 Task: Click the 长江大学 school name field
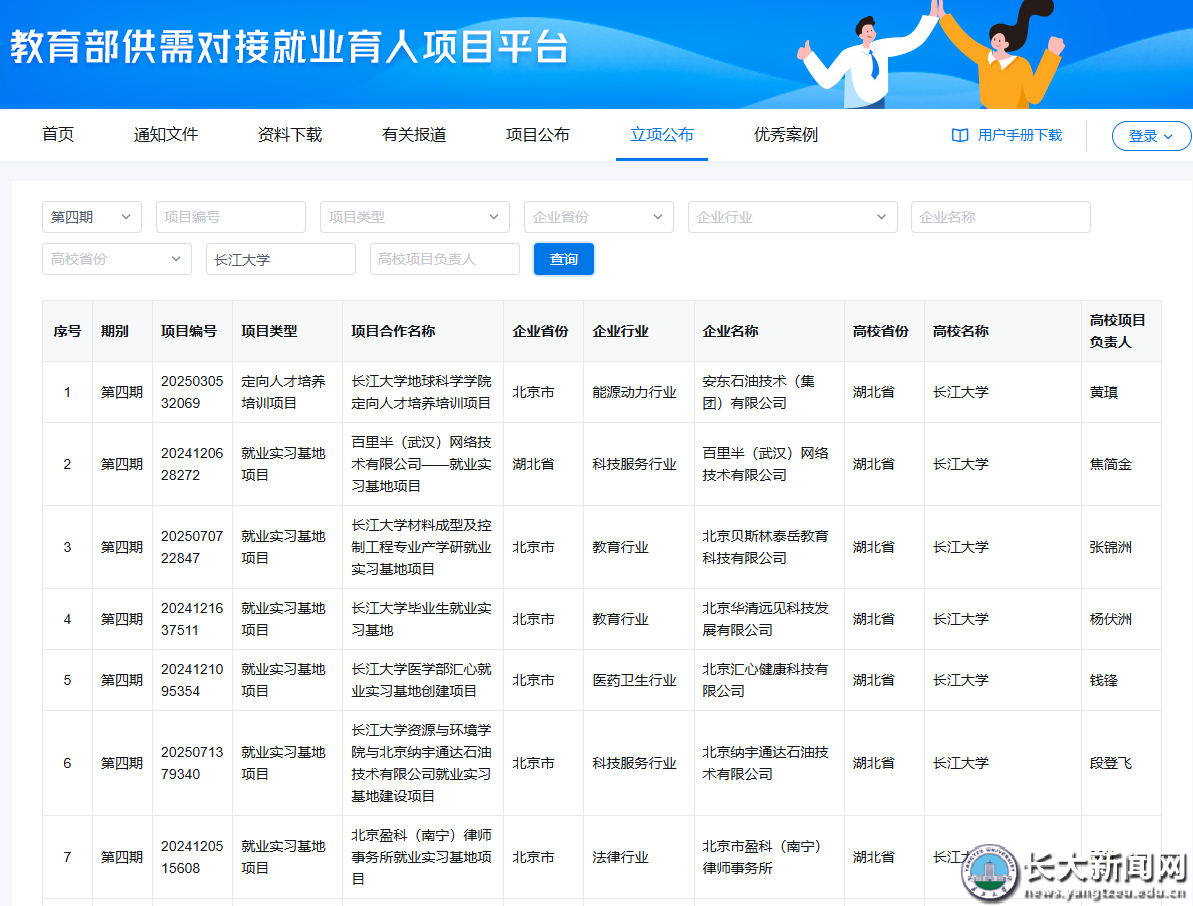[280, 259]
